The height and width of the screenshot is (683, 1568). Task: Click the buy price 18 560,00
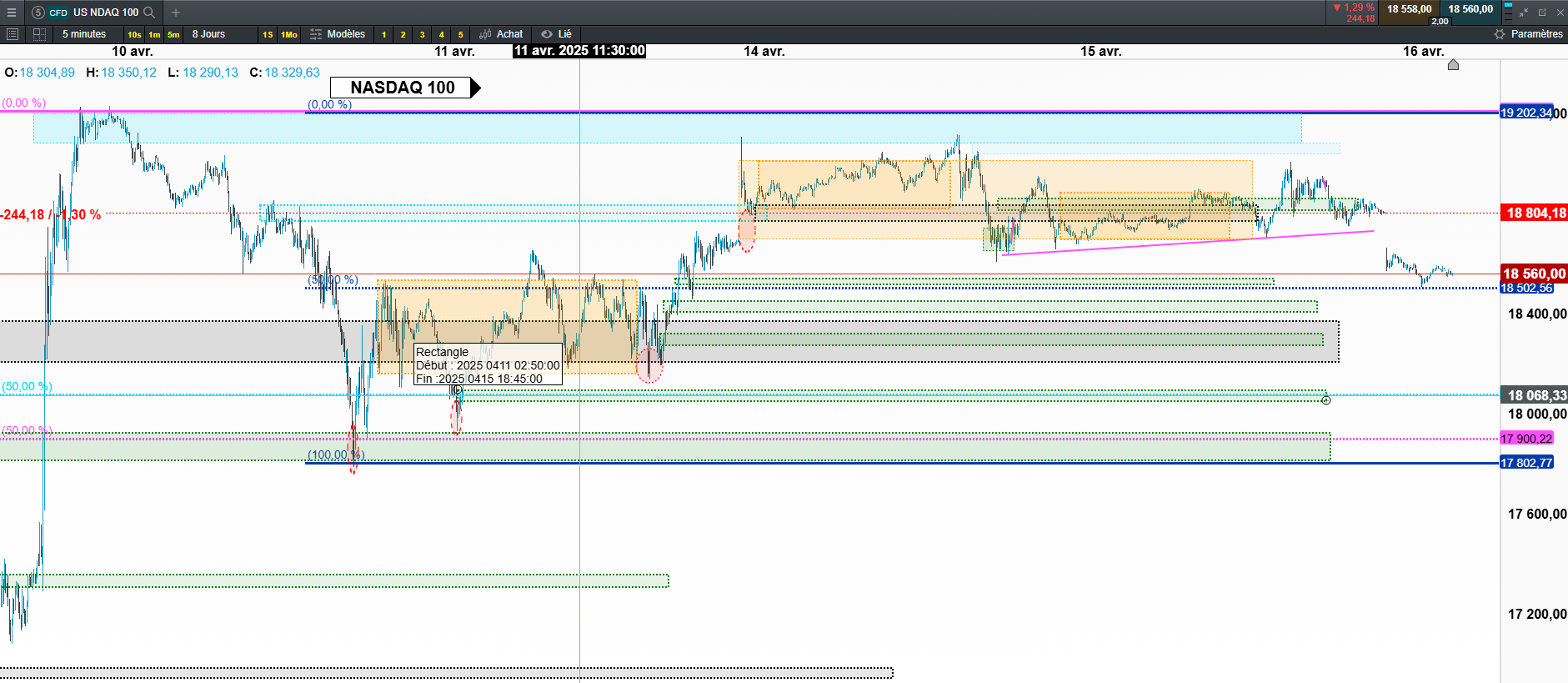(x=1470, y=9)
